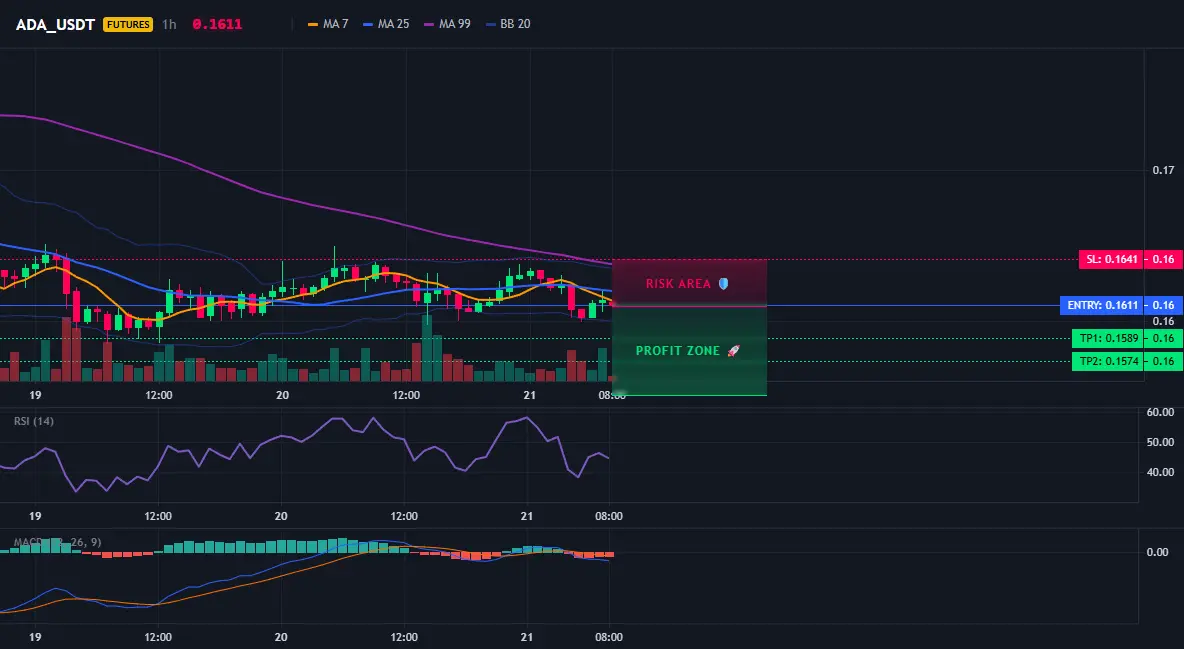
Task: Click the 08:00 time label under MACD panel
Action: 609,638
